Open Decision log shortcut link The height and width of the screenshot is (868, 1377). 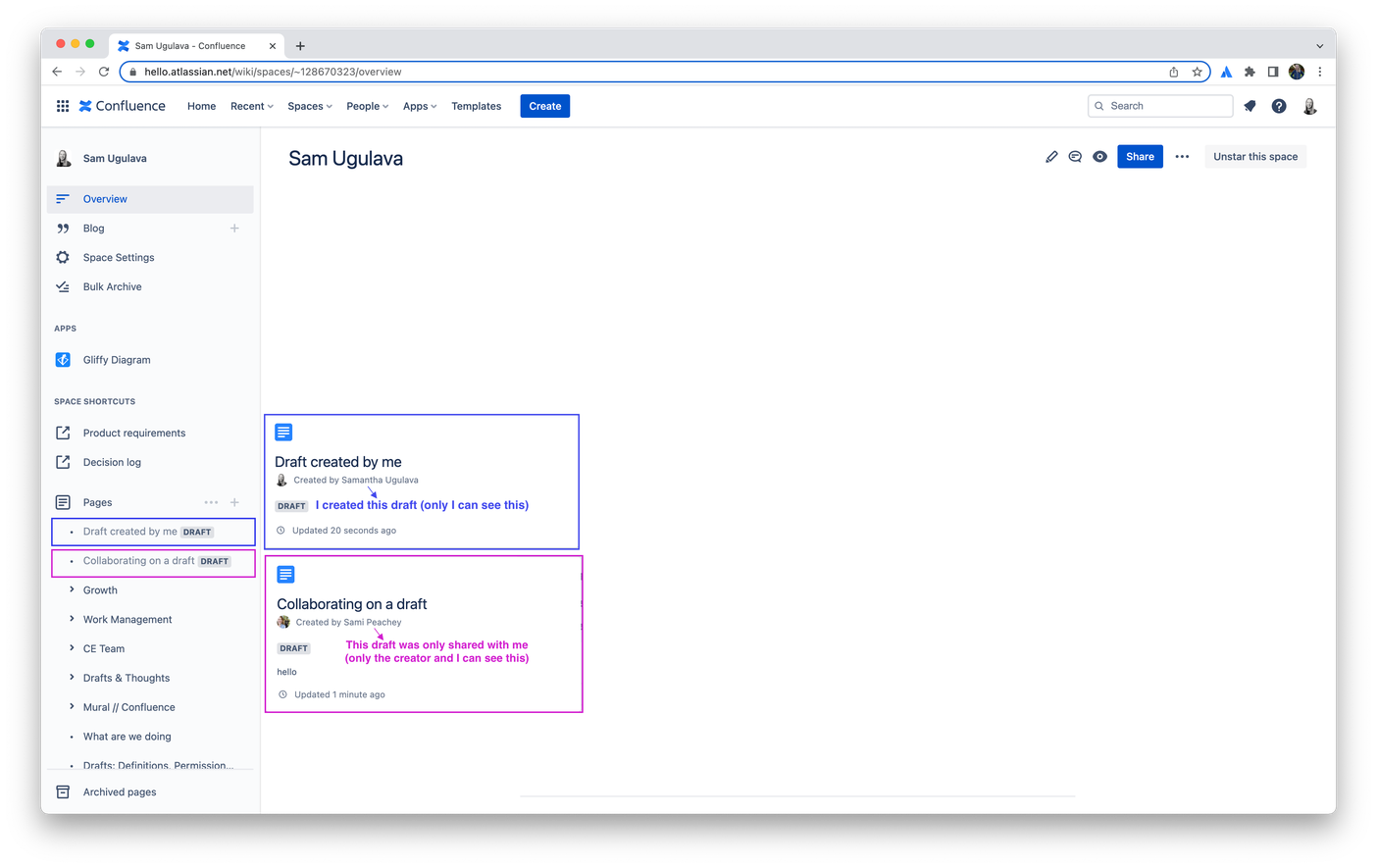(112, 462)
